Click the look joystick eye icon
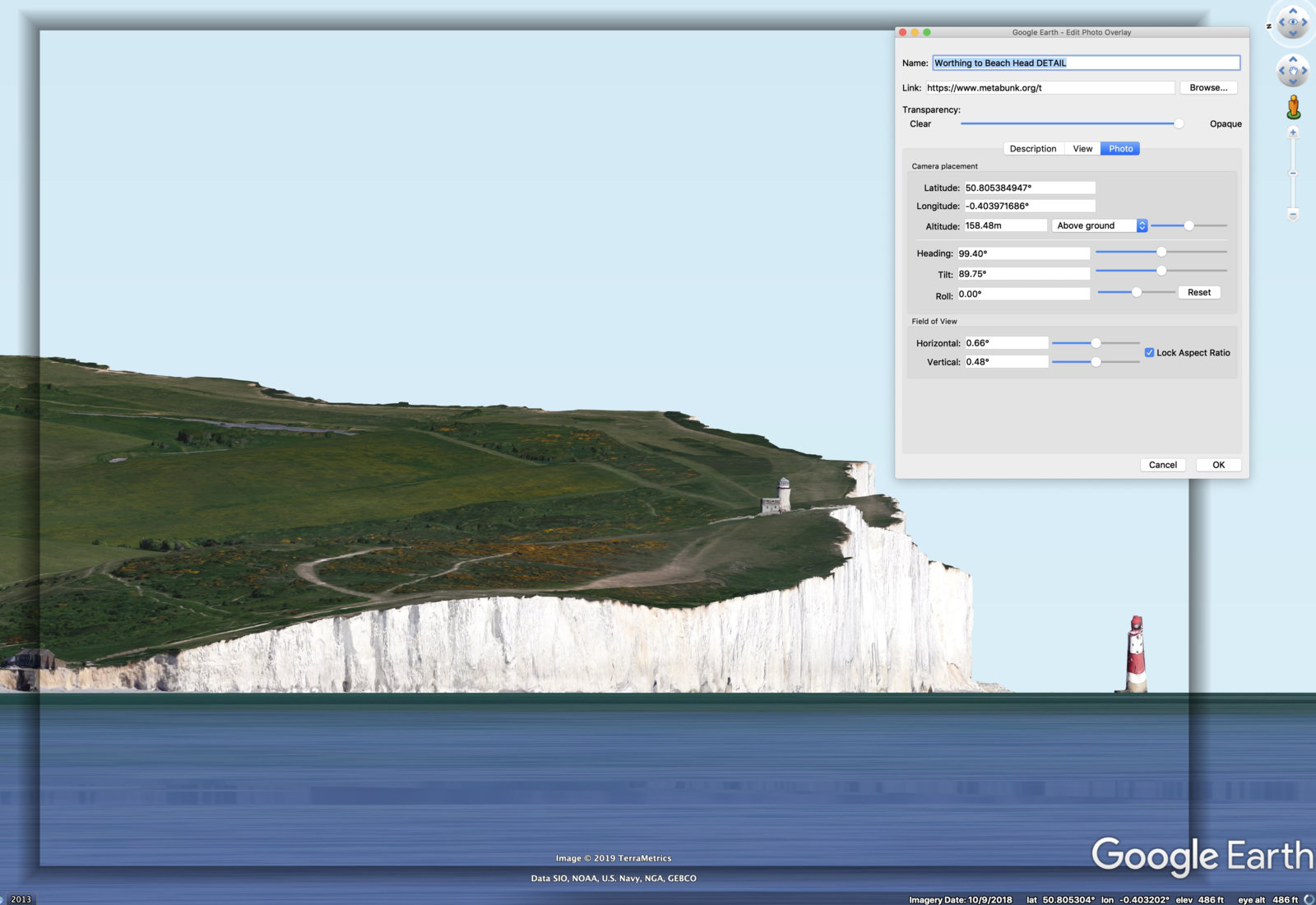Image resolution: width=1316 pixels, height=905 pixels. (1292, 22)
